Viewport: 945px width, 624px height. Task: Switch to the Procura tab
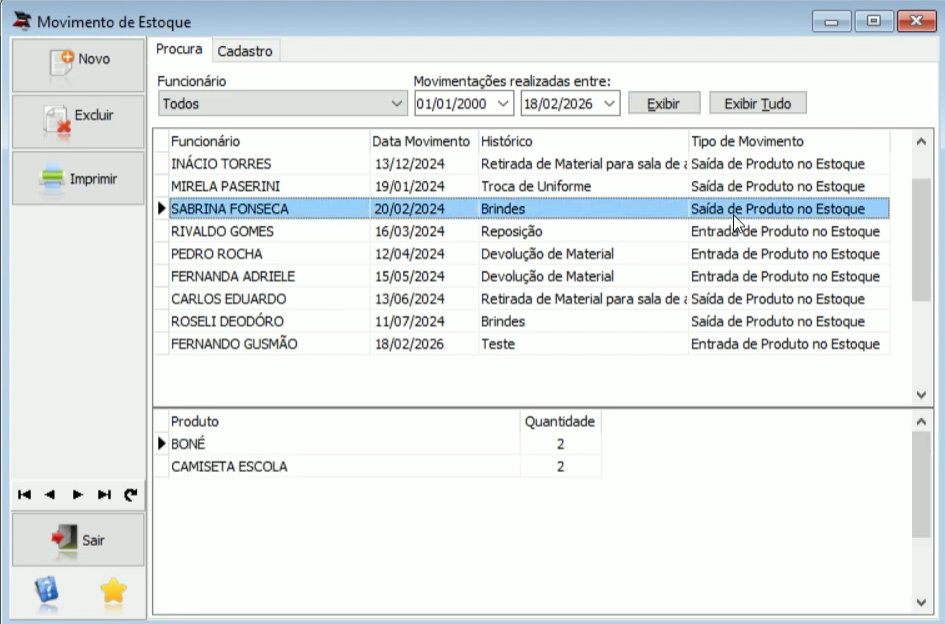179,49
